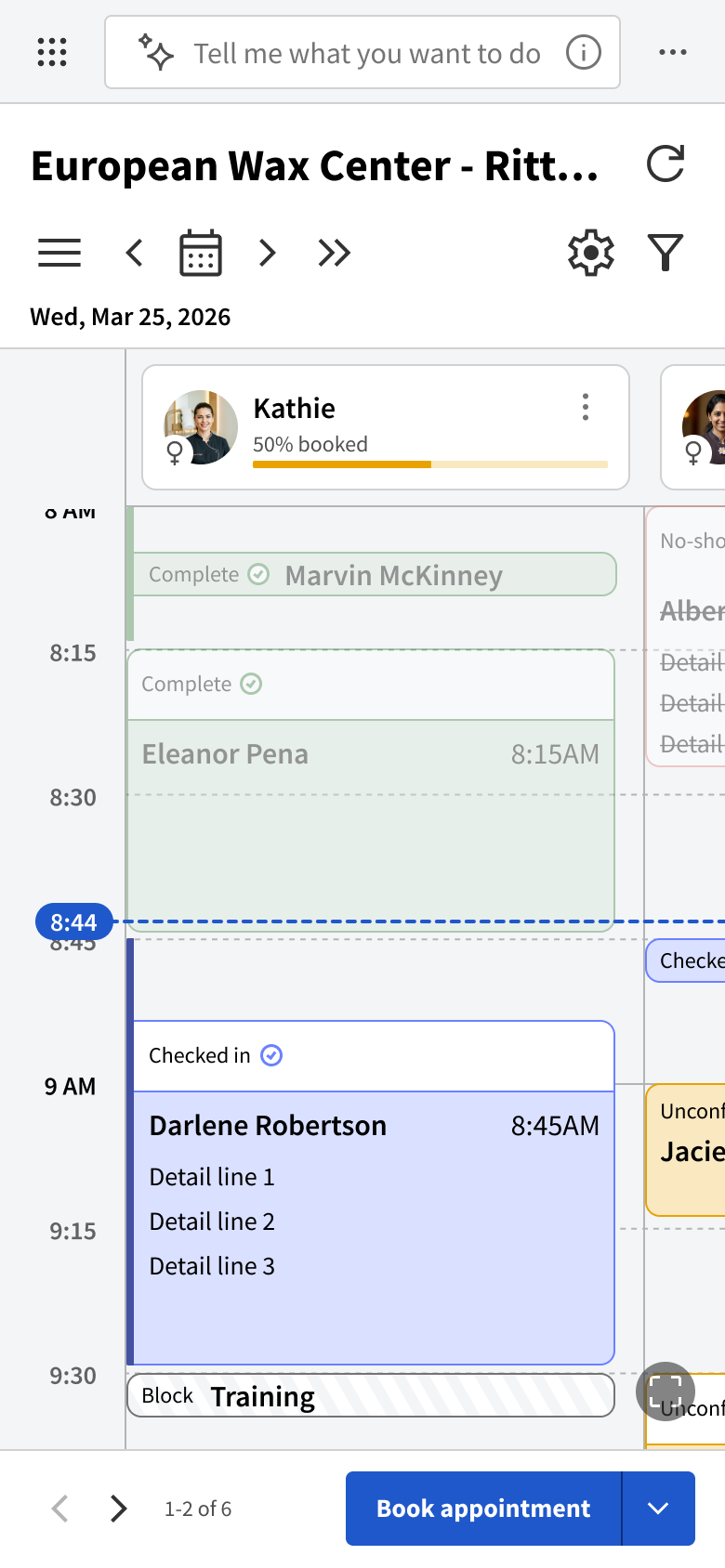Click Kathie's name in staff header
Image resolution: width=725 pixels, height=1568 pixels.
coord(295,408)
